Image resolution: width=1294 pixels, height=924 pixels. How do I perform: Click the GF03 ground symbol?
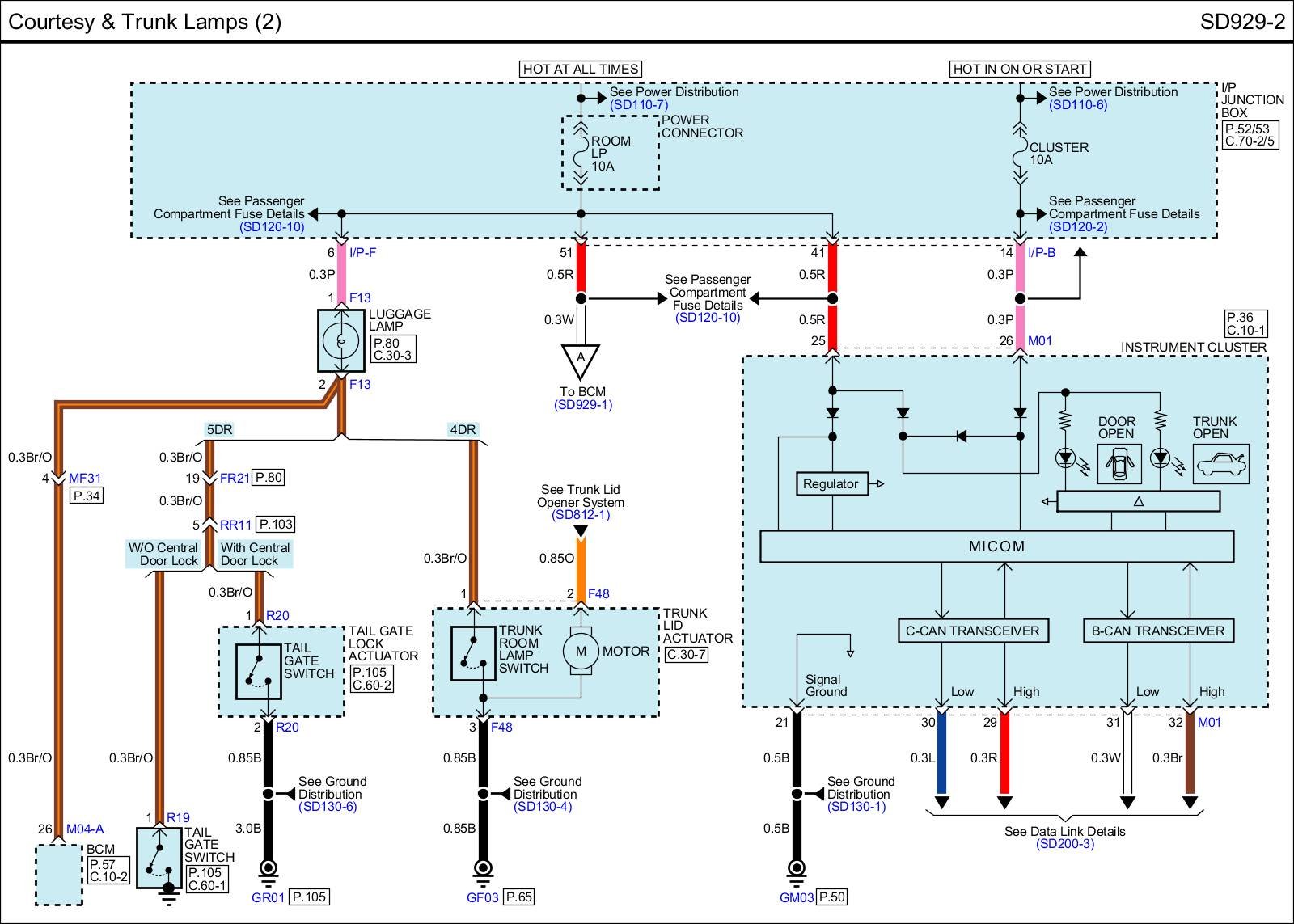pyautogui.click(x=483, y=870)
